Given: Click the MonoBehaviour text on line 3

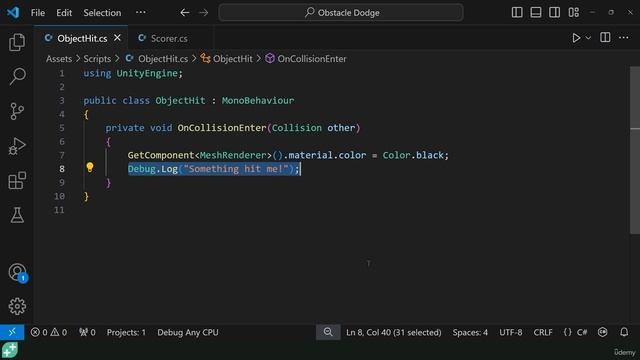Looking at the screenshot, I should pyautogui.click(x=258, y=100).
